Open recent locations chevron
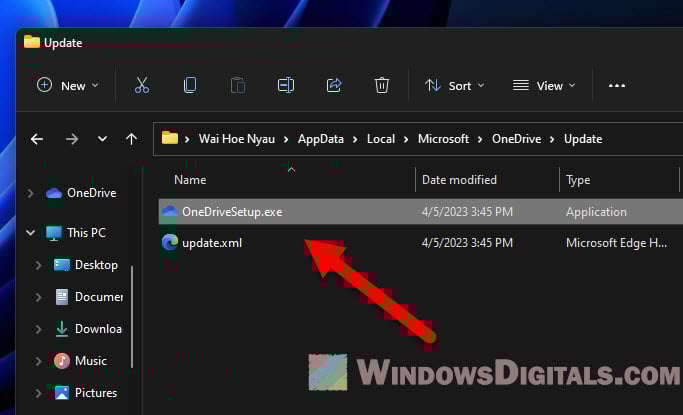 pos(102,139)
